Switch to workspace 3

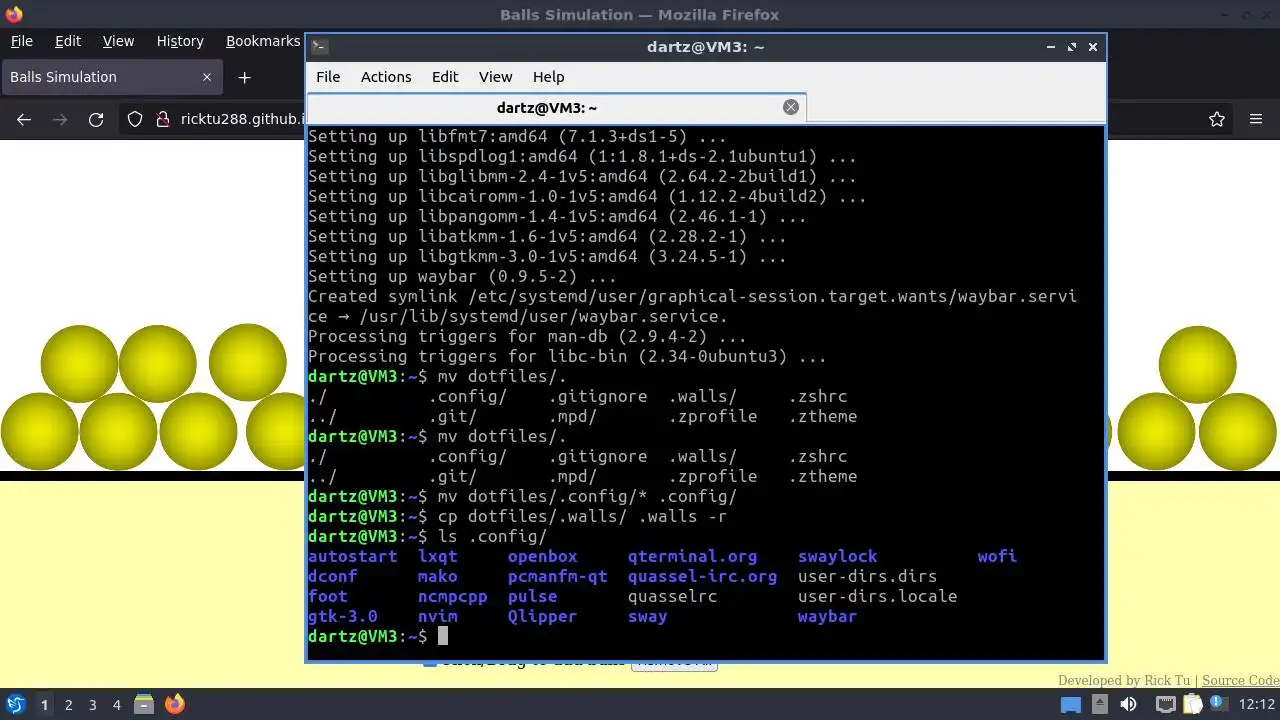pos(92,704)
